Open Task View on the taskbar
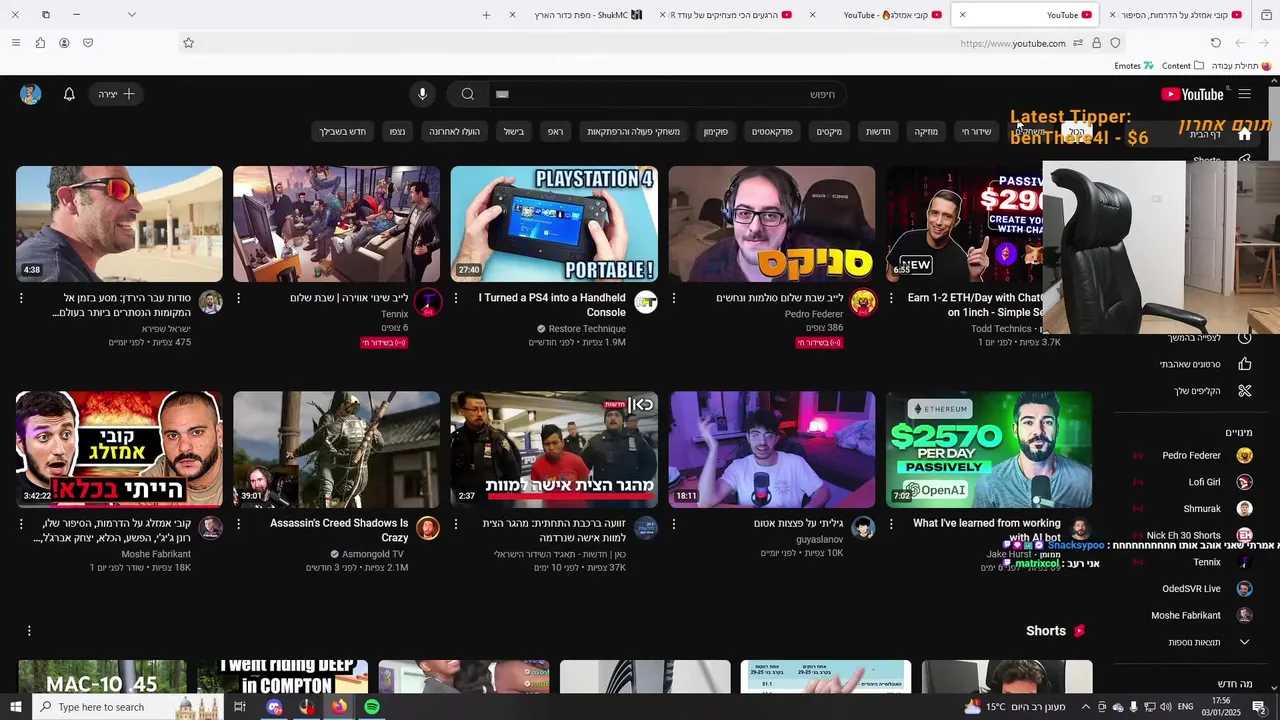 240,707
